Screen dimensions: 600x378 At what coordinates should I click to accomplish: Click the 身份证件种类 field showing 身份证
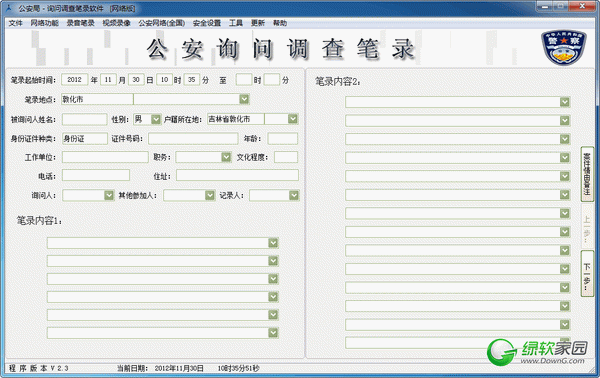tap(85, 138)
